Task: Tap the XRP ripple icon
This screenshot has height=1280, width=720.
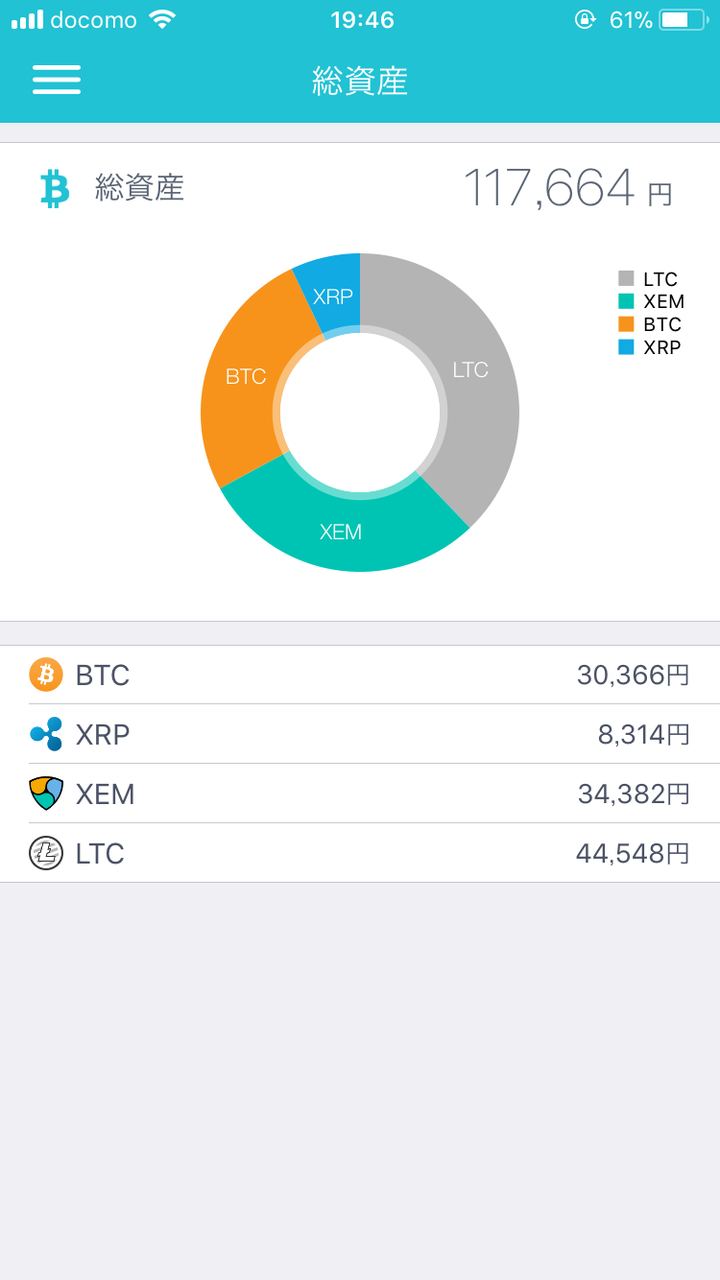Action: (46, 734)
